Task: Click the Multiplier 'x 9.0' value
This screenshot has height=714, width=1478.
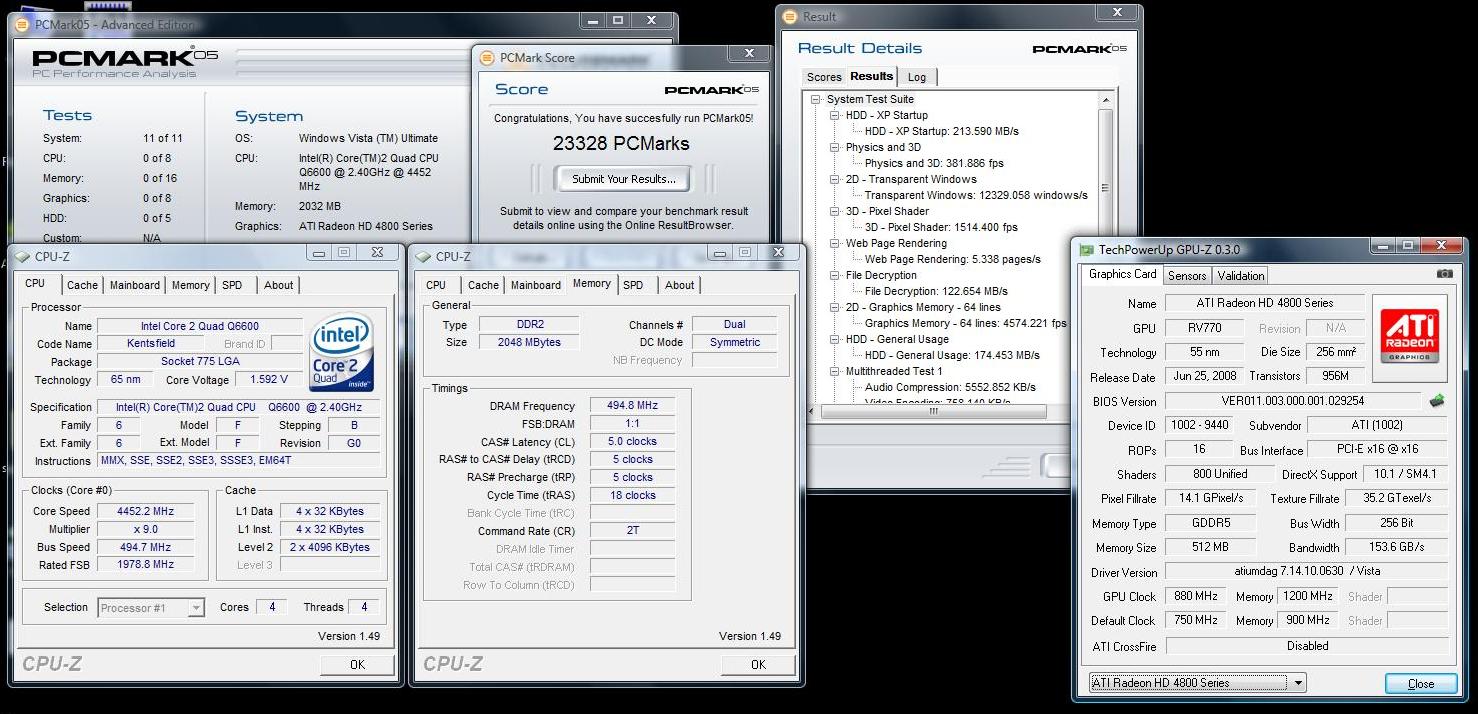Action: click(147, 529)
